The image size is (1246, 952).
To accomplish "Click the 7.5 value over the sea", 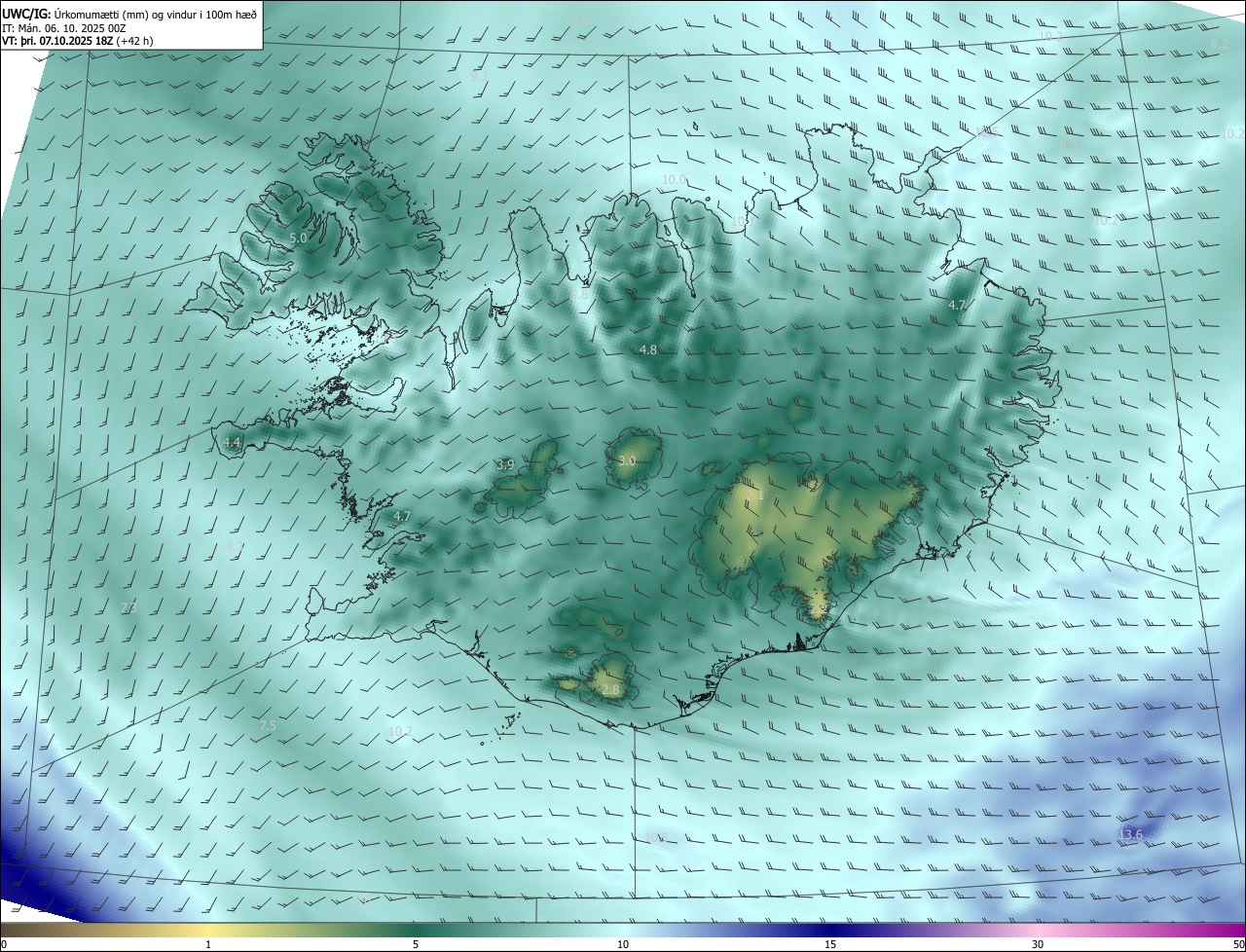I will (x=268, y=725).
